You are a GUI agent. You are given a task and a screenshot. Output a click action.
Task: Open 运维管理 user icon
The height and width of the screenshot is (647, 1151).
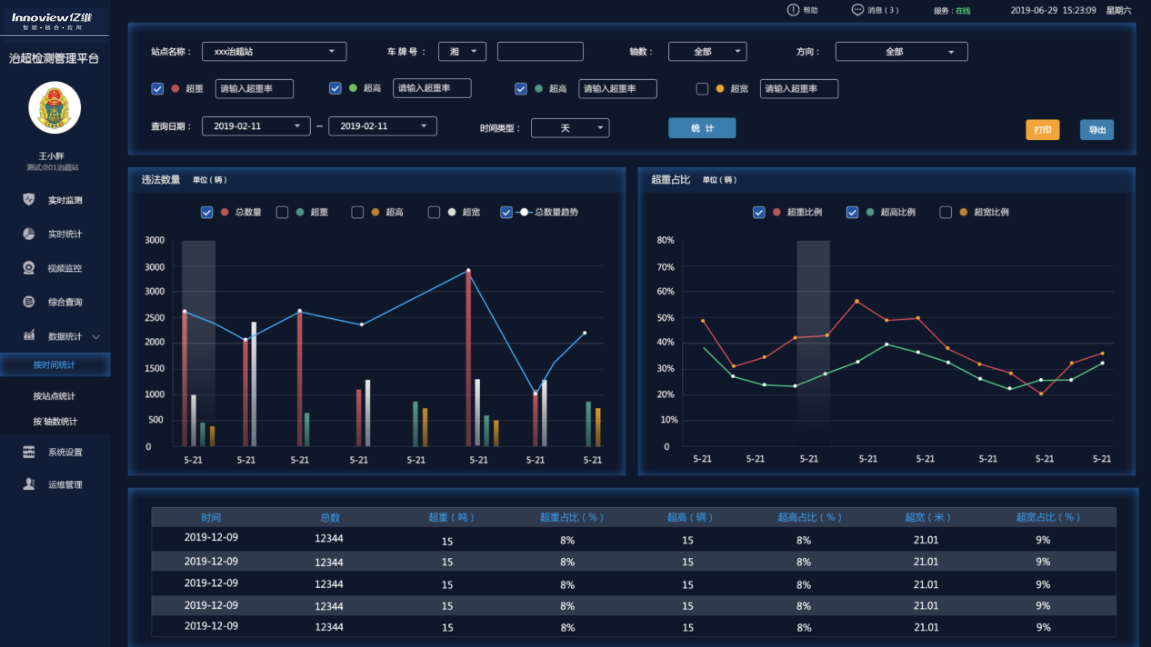click(29, 484)
